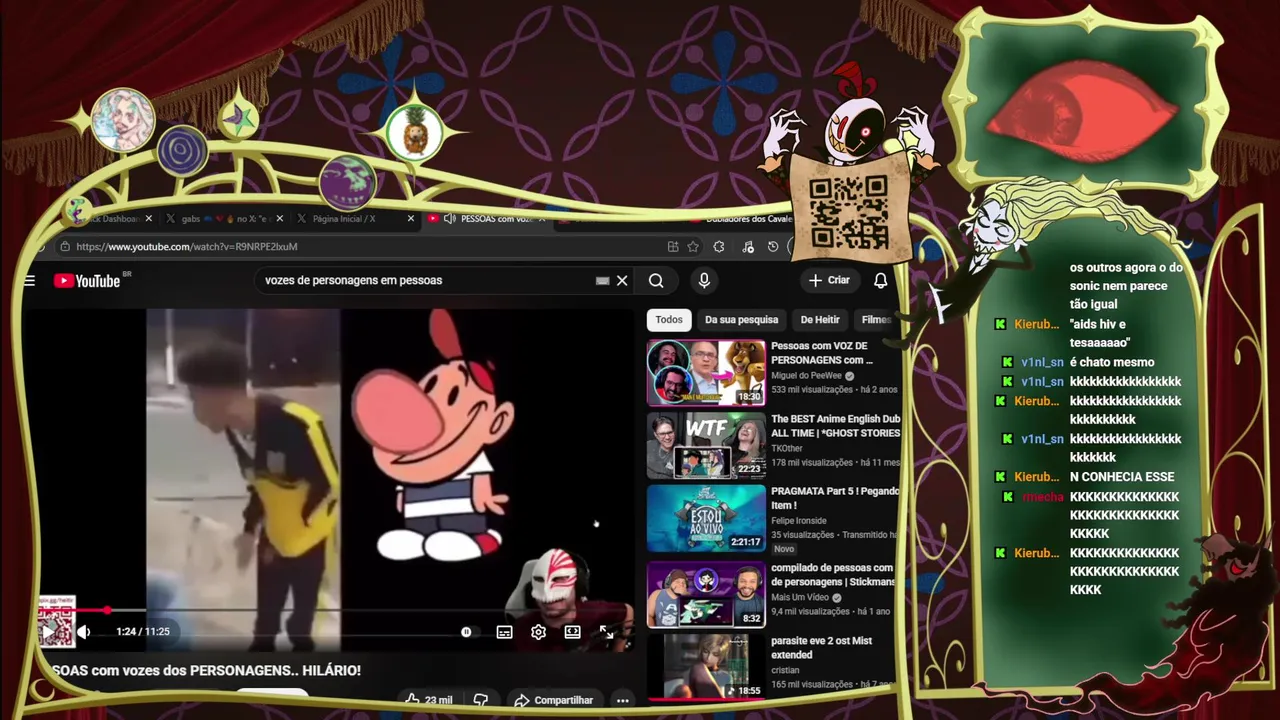
Task: Switch to the gabs X post tab
Action: [225, 218]
